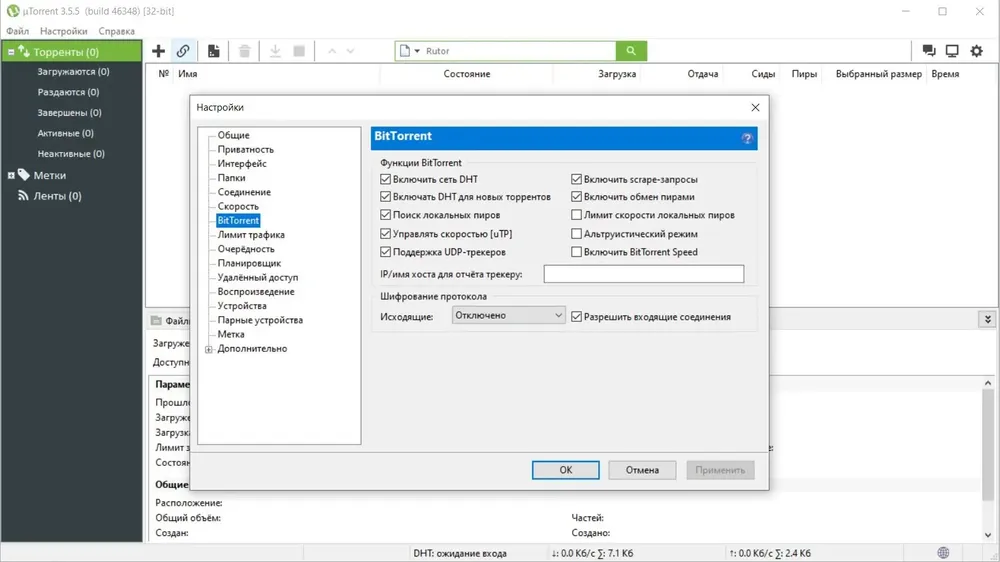Select Соединение in settings tree
Screen dimensions: 1000x562
pos(244,192)
